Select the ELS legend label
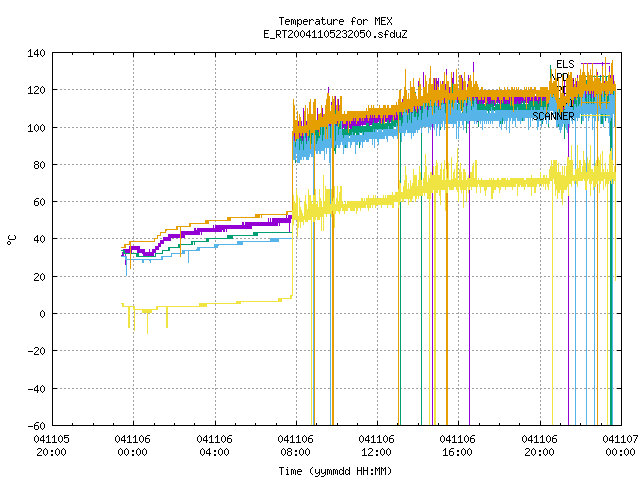 [565, 64]
